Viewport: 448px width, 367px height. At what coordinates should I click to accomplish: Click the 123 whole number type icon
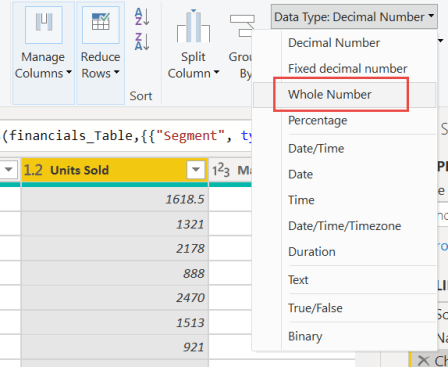pyautogui.click(x=221, y=170)
